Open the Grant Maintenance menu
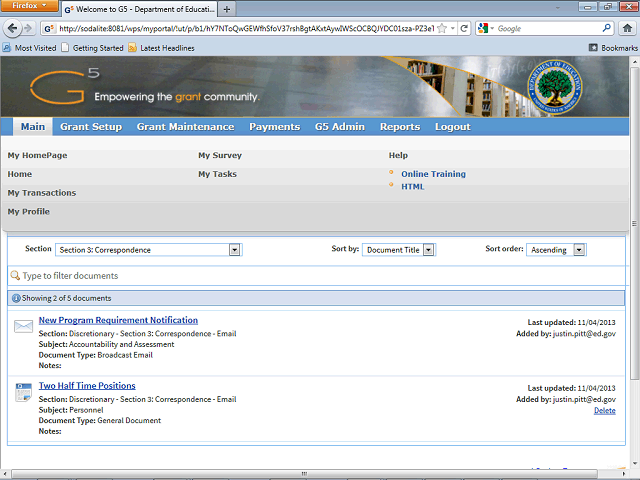 (185, 127)
